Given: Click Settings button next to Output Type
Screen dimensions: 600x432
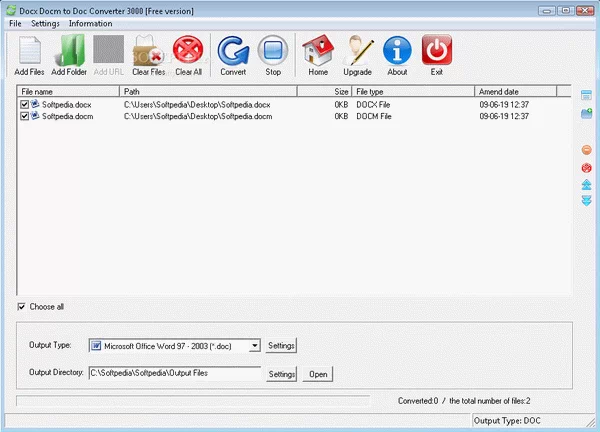Looking at the screenshot, I should point(281,346).
